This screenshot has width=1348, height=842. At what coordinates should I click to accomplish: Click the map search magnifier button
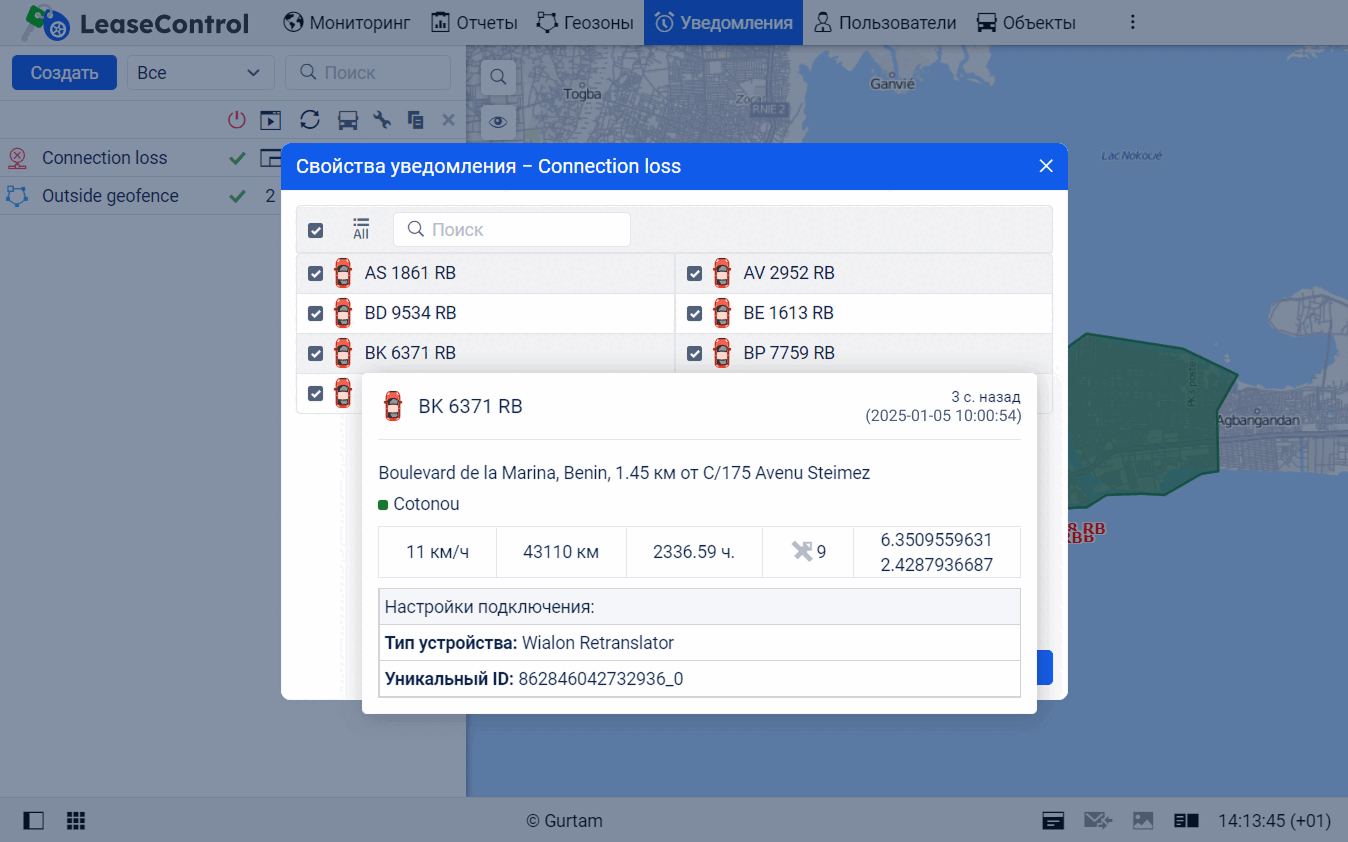[498, 76]
